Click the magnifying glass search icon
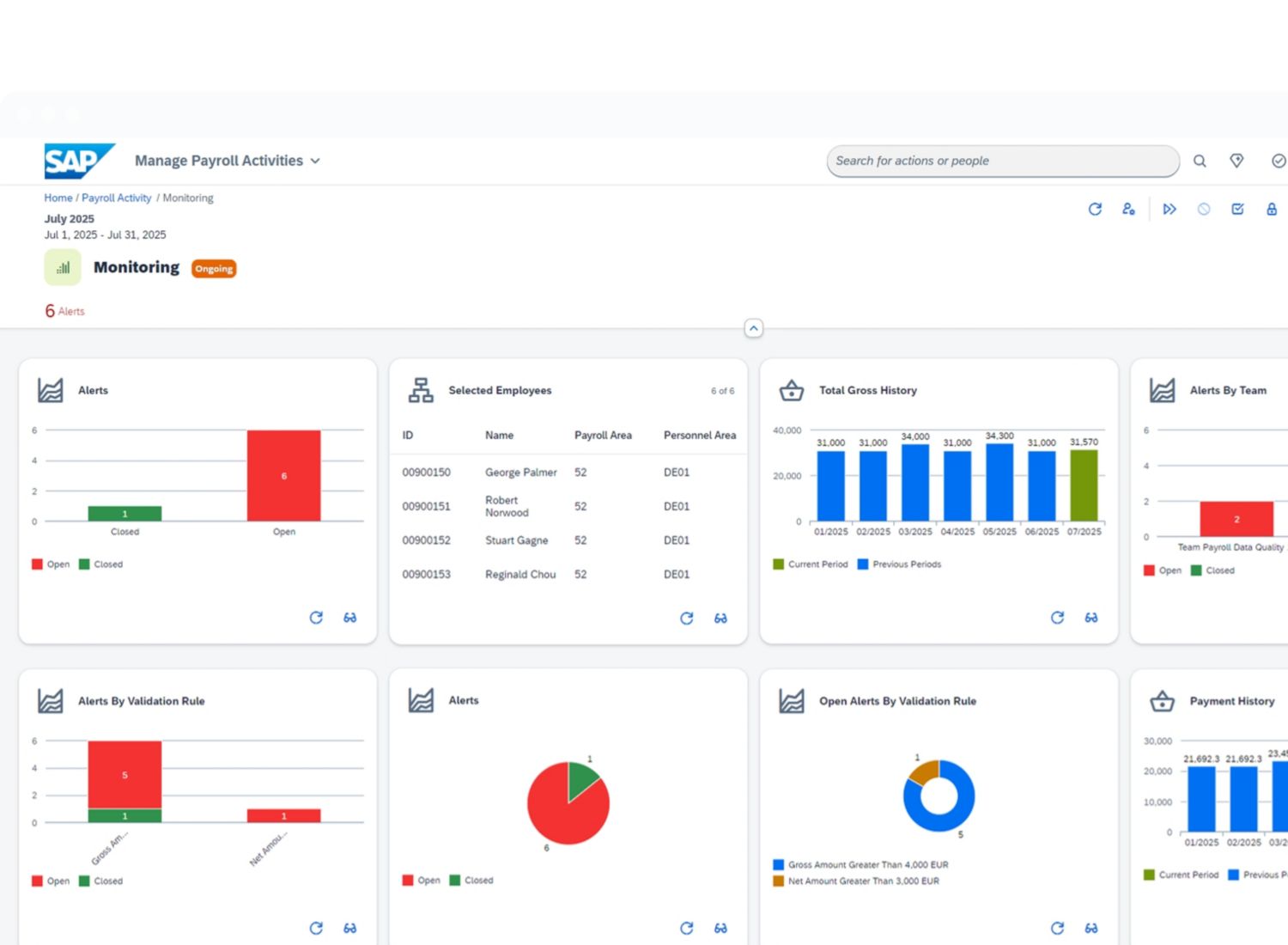This screenshot has width=1288, height=945. [x=1200, y=161]
